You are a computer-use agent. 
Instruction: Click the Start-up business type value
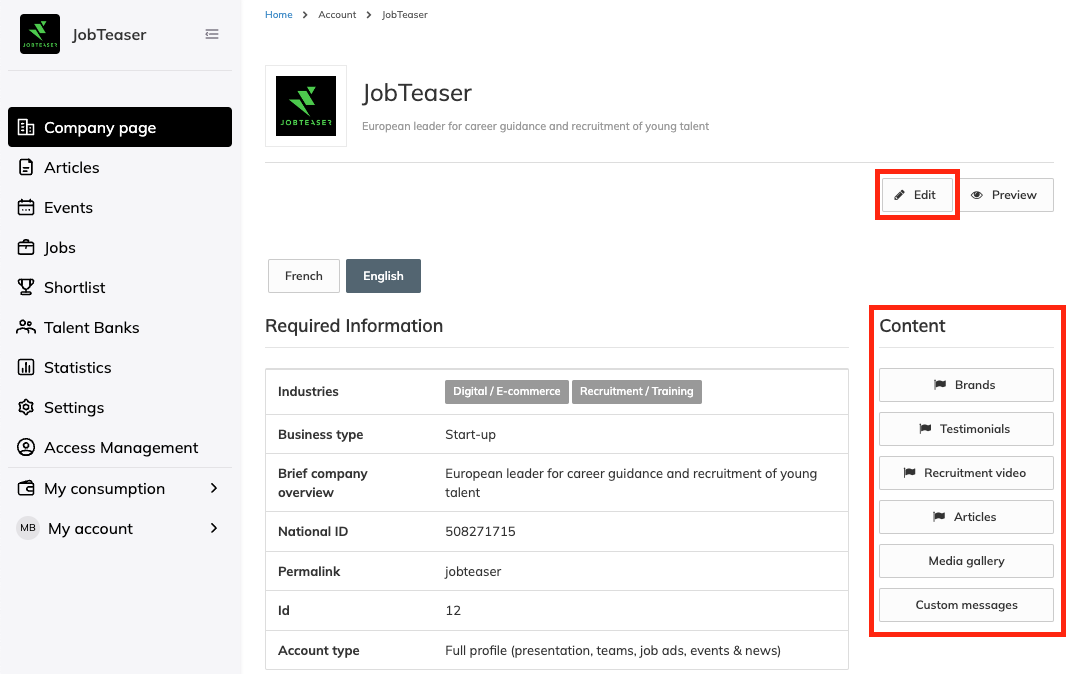click(x=471, y=434)
